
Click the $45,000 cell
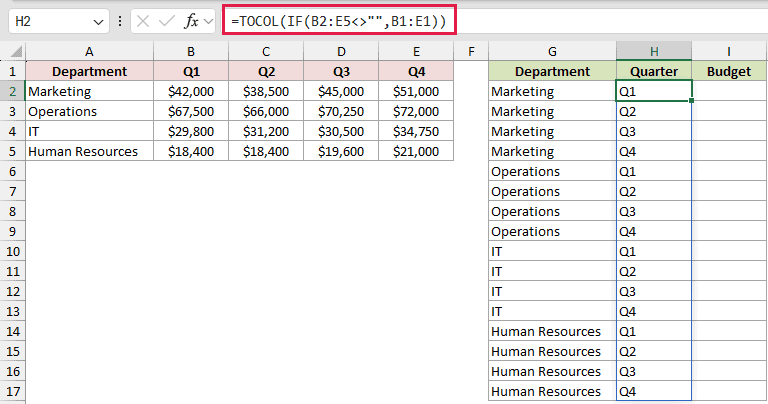341,92
